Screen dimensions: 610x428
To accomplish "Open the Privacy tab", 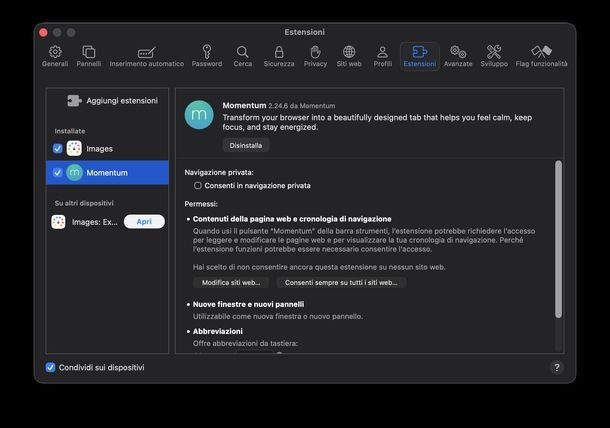I will click(315, 56).
